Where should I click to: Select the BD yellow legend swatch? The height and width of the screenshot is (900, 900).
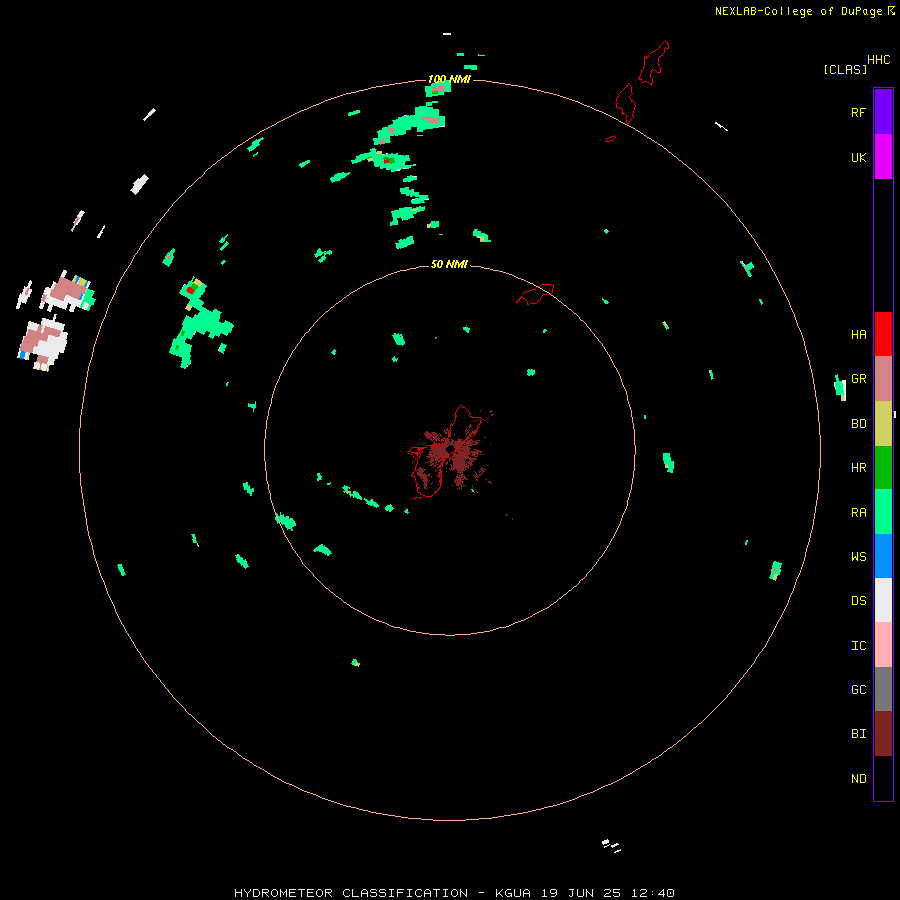click(x=883, y=424)
